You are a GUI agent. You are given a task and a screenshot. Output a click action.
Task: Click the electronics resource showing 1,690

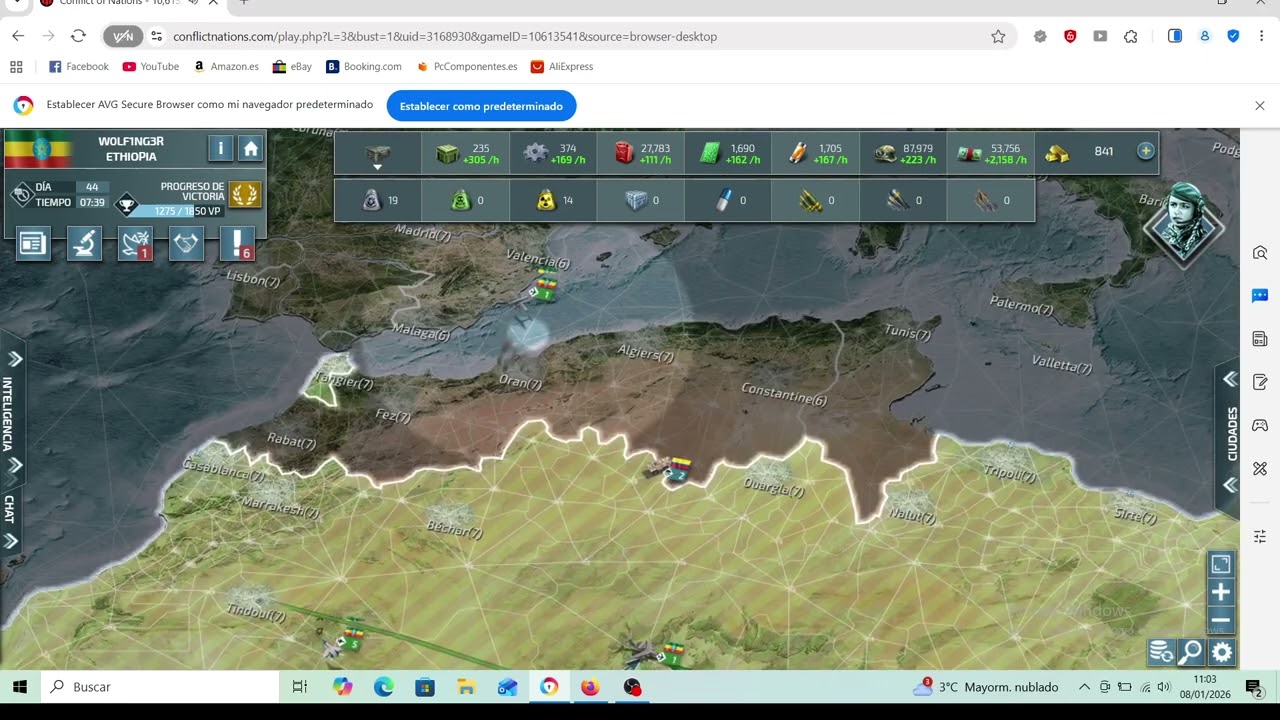(728, 154)
